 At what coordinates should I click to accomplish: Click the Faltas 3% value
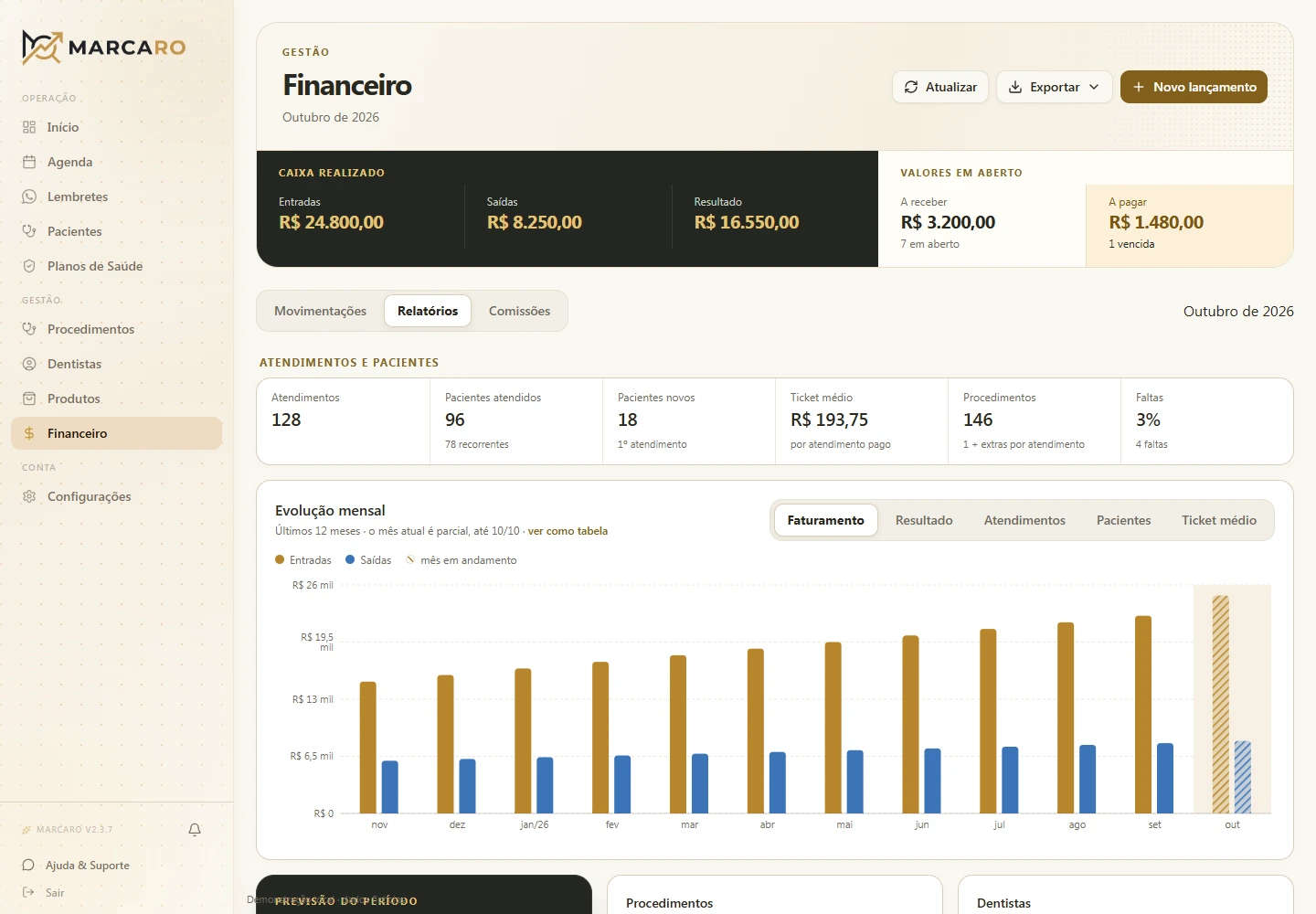point(1148,420)
